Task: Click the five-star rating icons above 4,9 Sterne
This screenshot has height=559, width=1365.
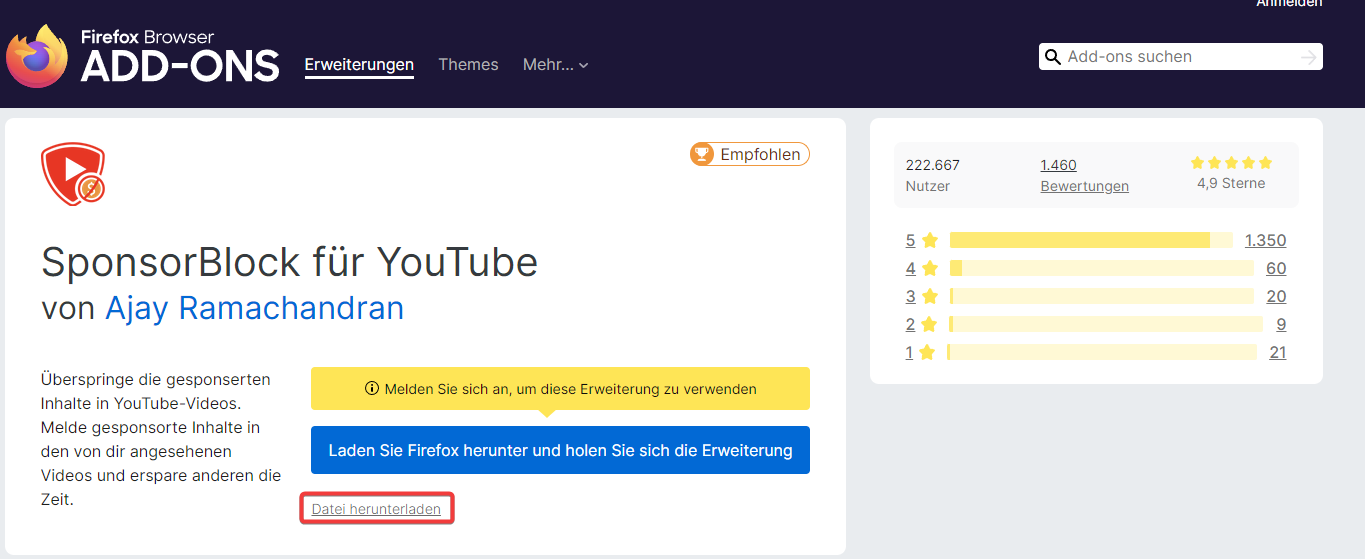Action: [x=1231, y=162]
